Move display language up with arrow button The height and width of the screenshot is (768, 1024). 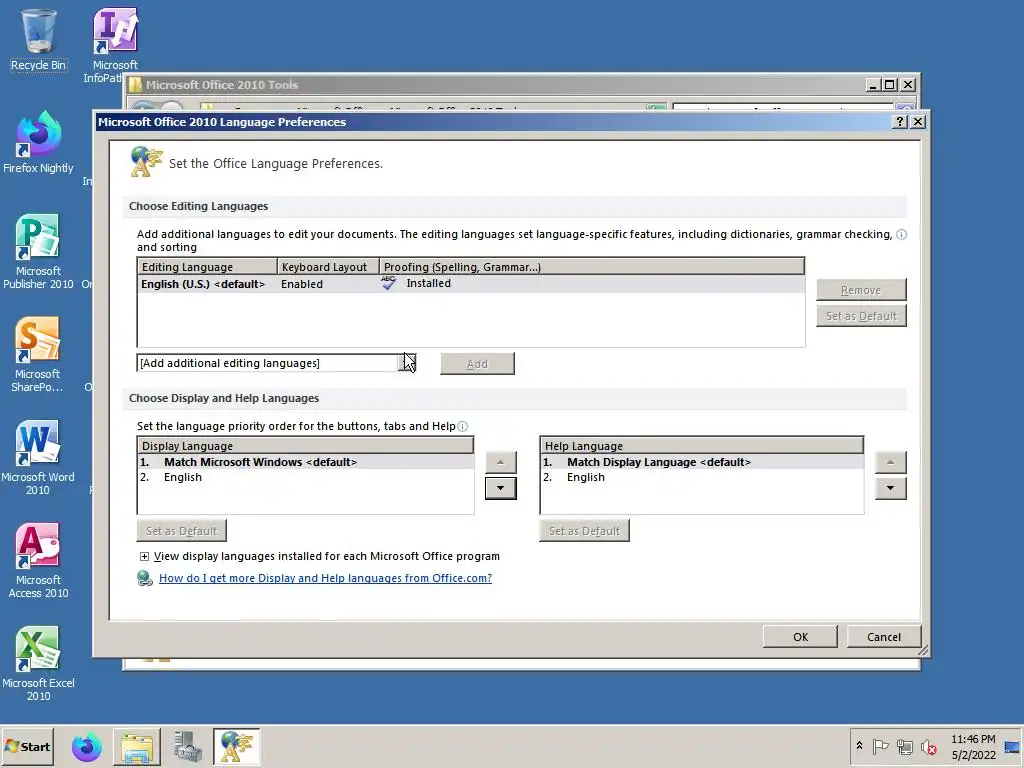pyautogui.click(x=500, y=462)
